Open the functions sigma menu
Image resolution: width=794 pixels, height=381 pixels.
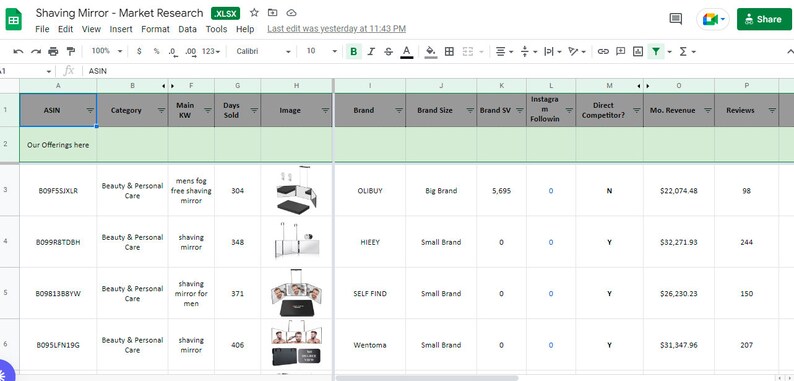(x=683, y=51)
